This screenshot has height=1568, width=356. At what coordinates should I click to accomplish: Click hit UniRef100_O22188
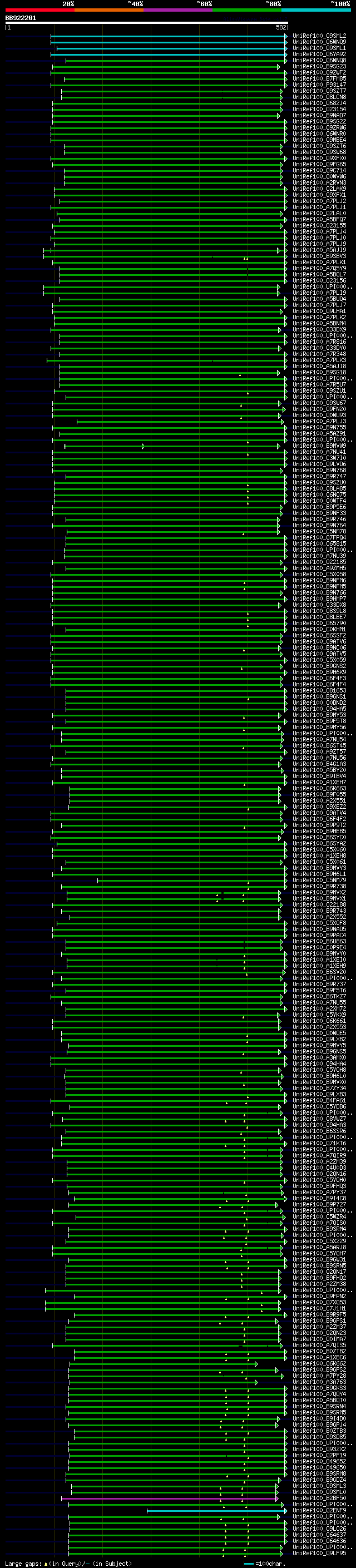pos(319,904)
